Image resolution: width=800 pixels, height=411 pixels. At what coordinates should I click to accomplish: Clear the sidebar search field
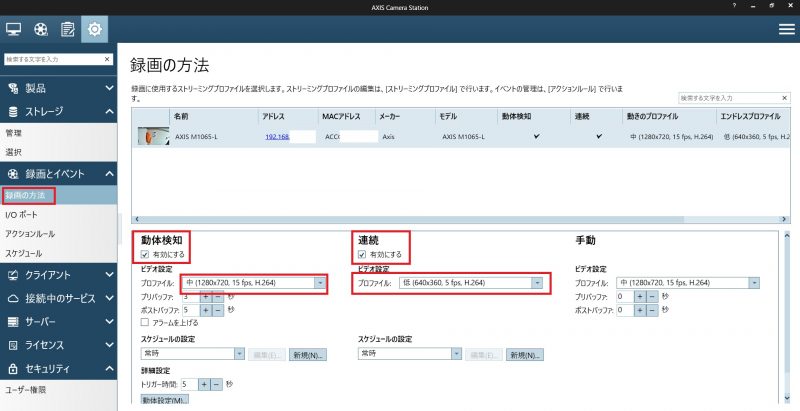pos(107,59)
